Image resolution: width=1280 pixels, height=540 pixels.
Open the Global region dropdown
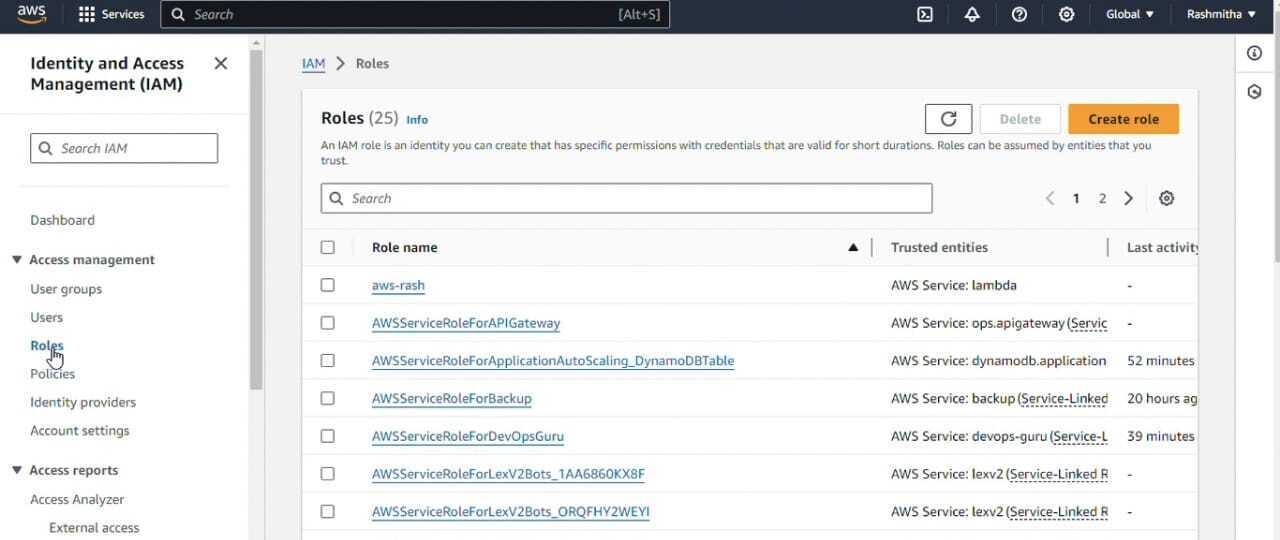[x=1129, y=14]
